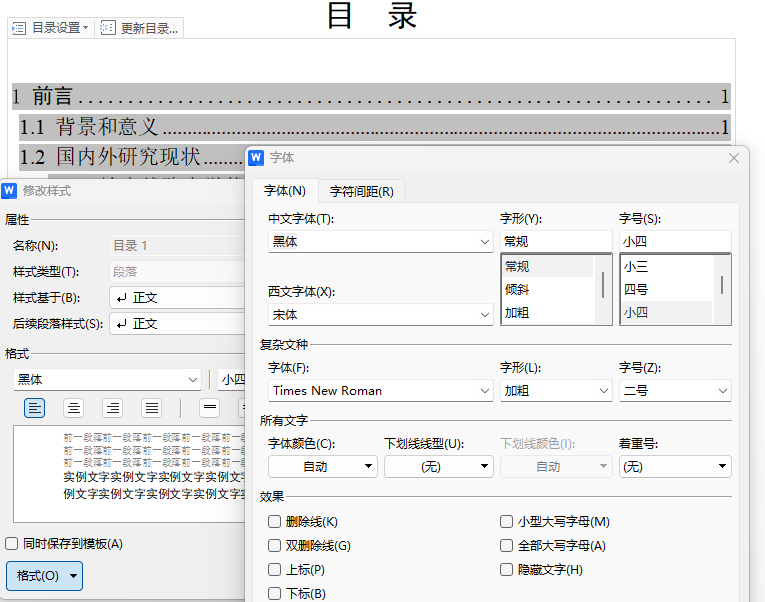Image resolution: width=765 pixels, height=602 pixels.
Task: Toggle 隐藏文字 checkbox
Action: (507, 570)
